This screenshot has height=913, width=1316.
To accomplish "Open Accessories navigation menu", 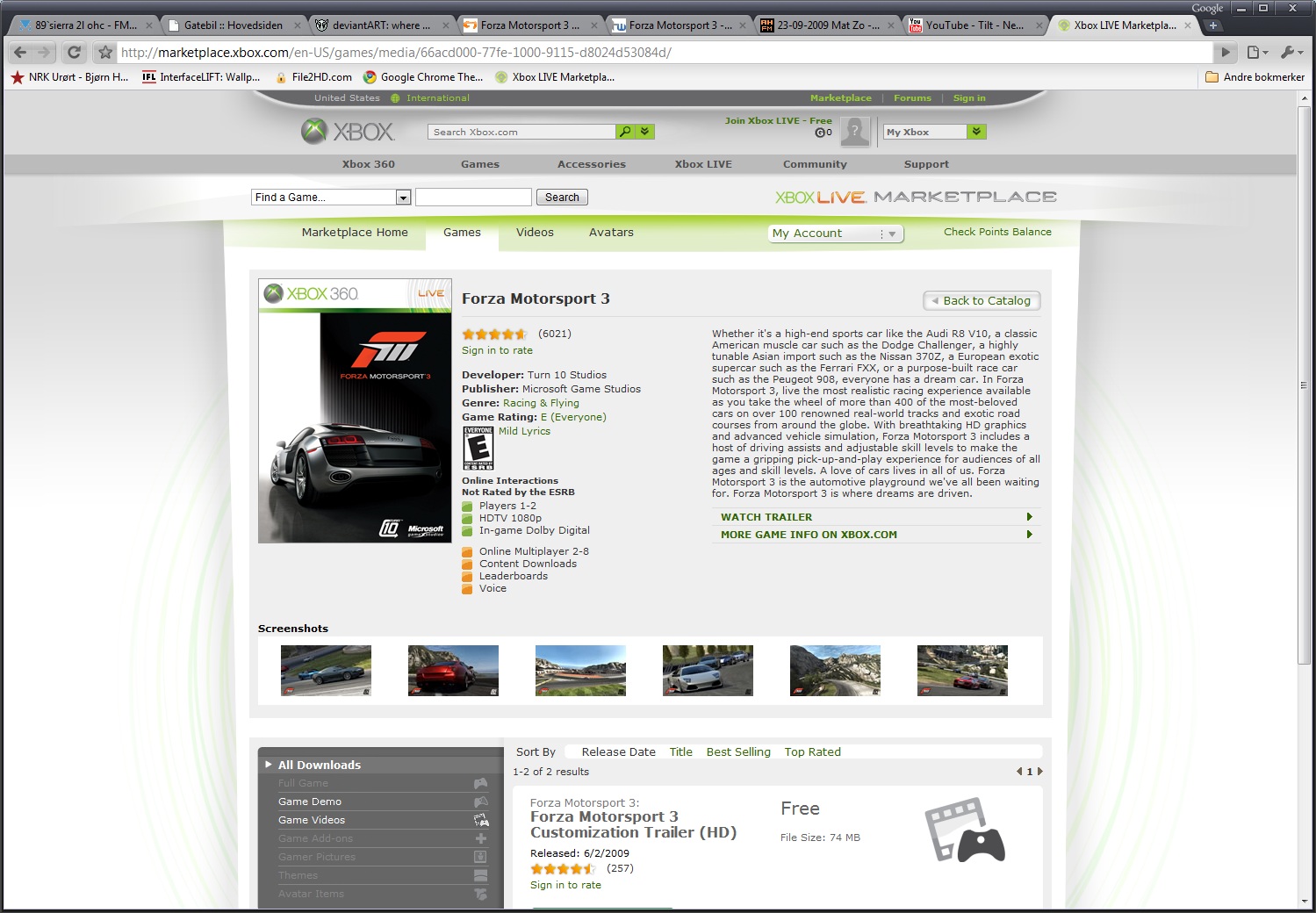I will tap(592, 164).
